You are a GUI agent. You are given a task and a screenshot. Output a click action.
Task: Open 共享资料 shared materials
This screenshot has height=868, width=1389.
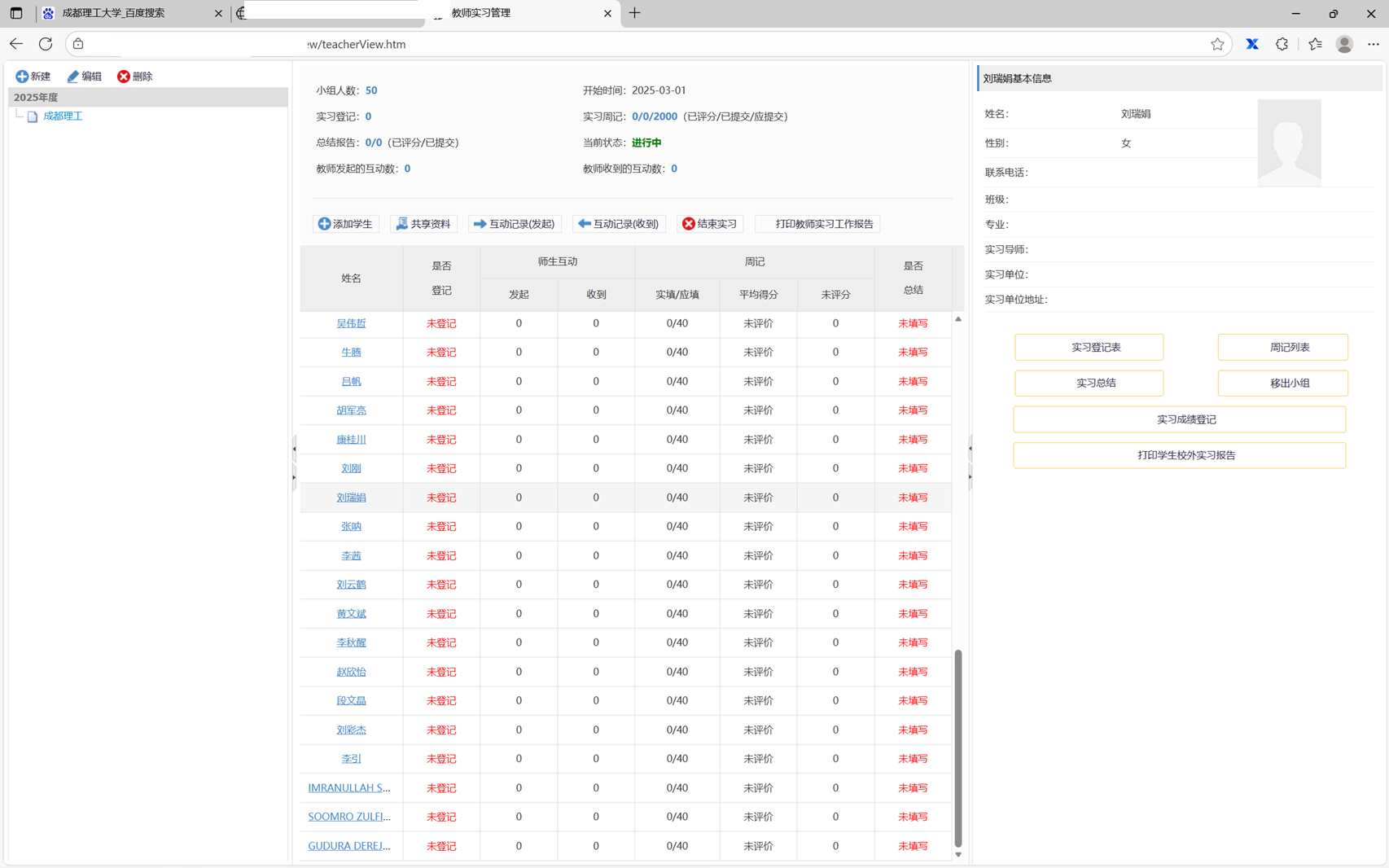coord(423,224)
